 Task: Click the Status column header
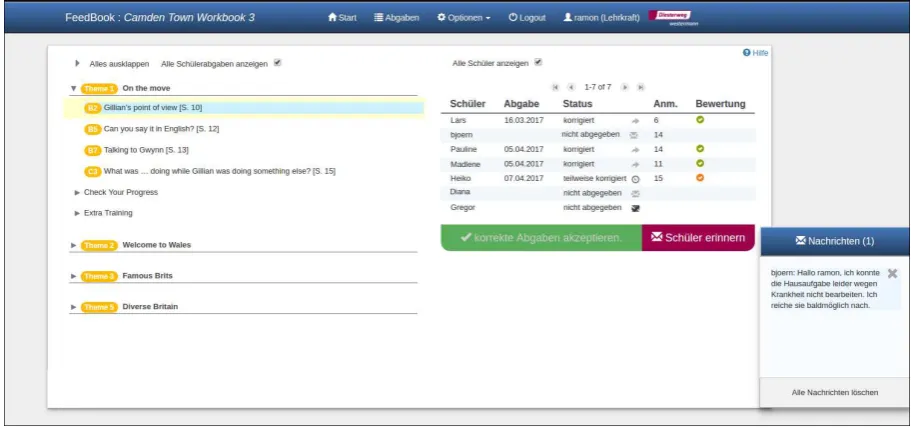click(577, 104)
